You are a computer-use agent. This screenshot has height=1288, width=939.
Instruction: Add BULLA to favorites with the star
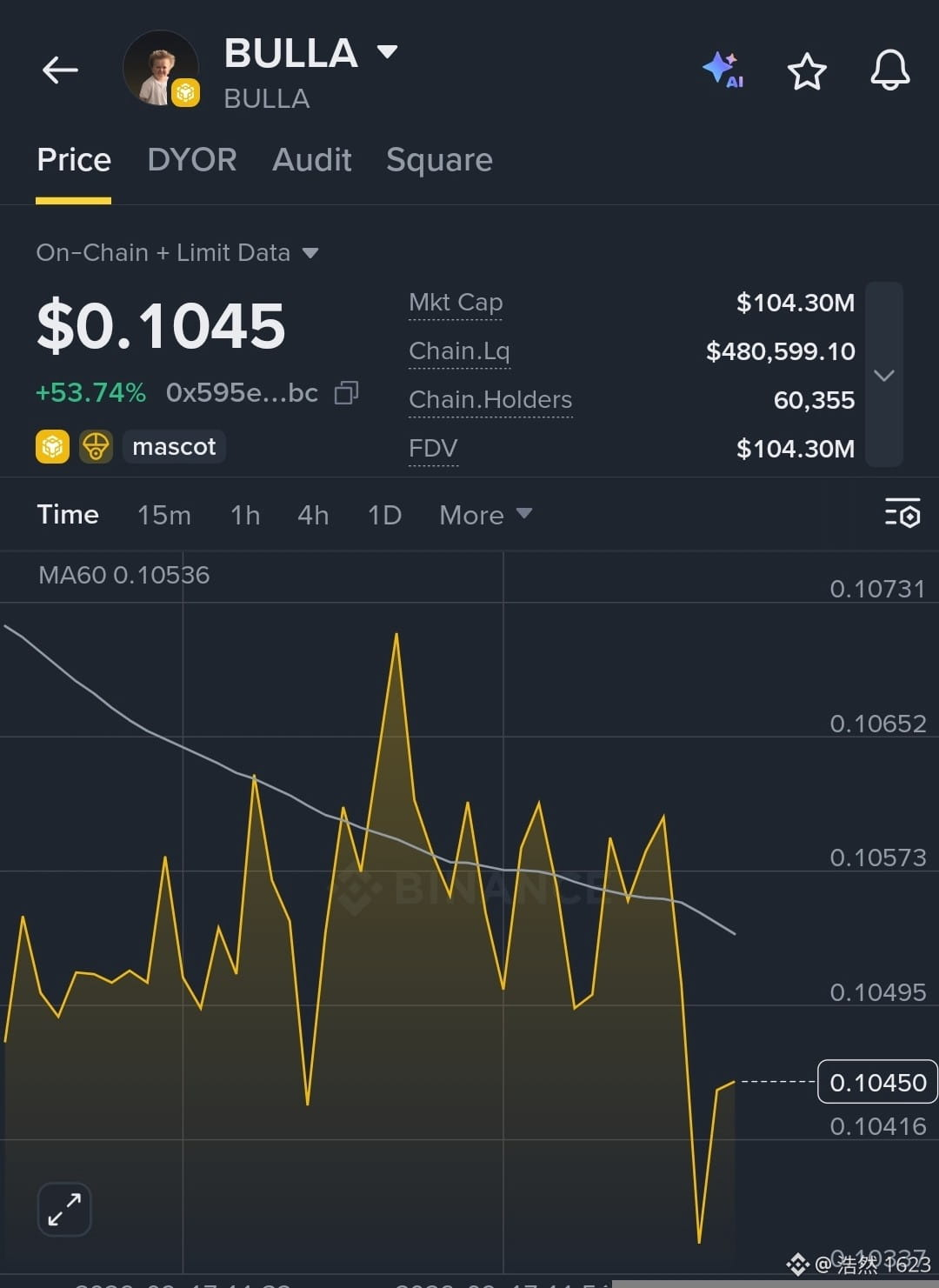[x=807, y=71]
